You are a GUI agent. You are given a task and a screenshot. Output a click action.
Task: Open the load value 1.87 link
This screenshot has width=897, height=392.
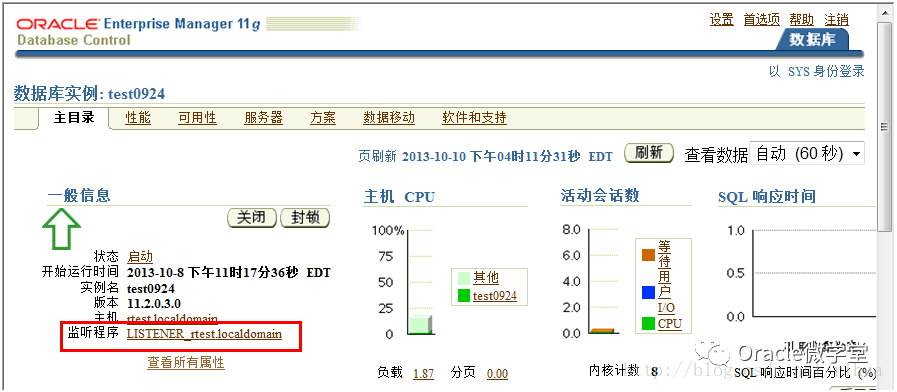coord(423,374)
